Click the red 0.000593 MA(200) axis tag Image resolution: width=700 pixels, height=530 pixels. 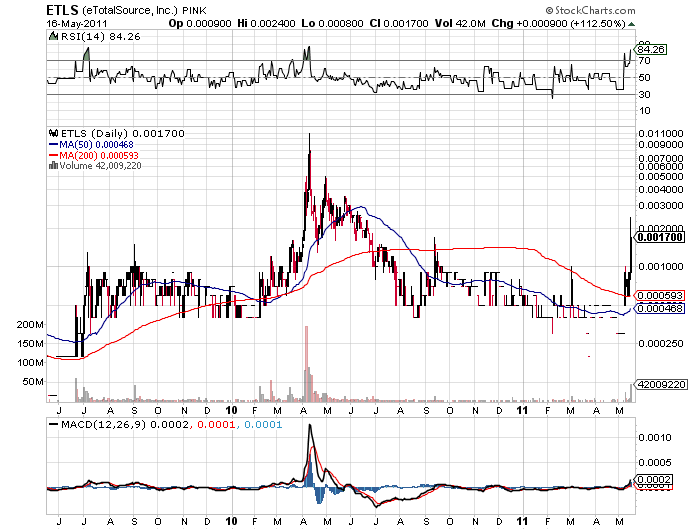point(660,295)
